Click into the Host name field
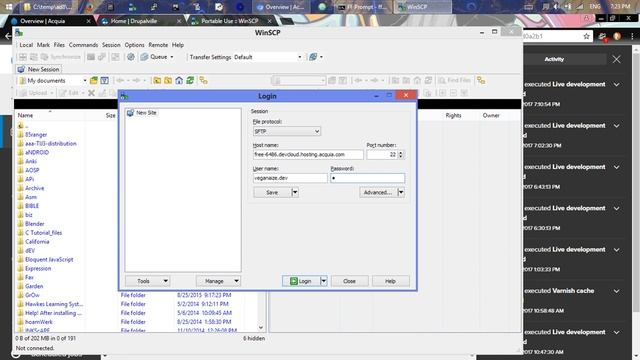The image size is (640, 360). [x=308, y=155]
